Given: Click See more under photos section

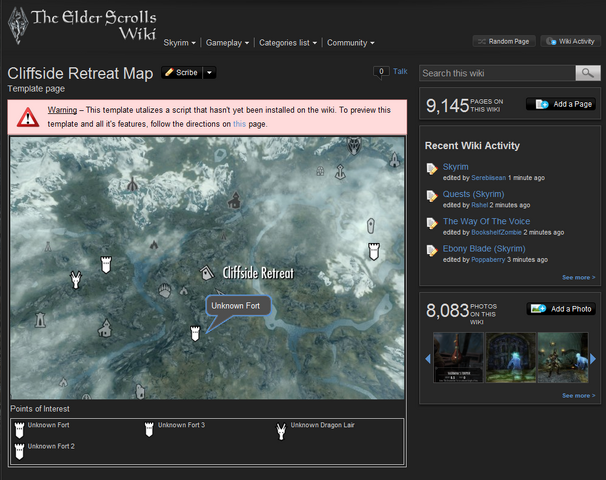Looking at the screenshot, I should pyautogui.click(x=579, y=396).
